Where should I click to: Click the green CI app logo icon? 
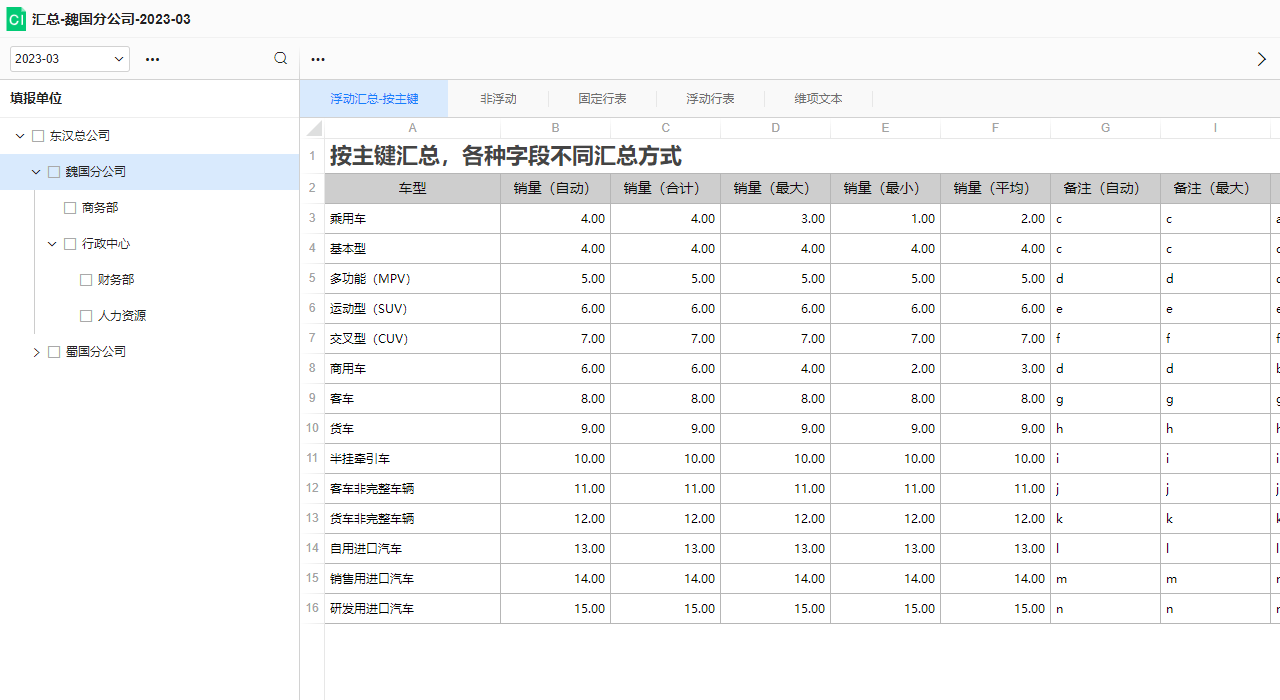click(15, 19)
